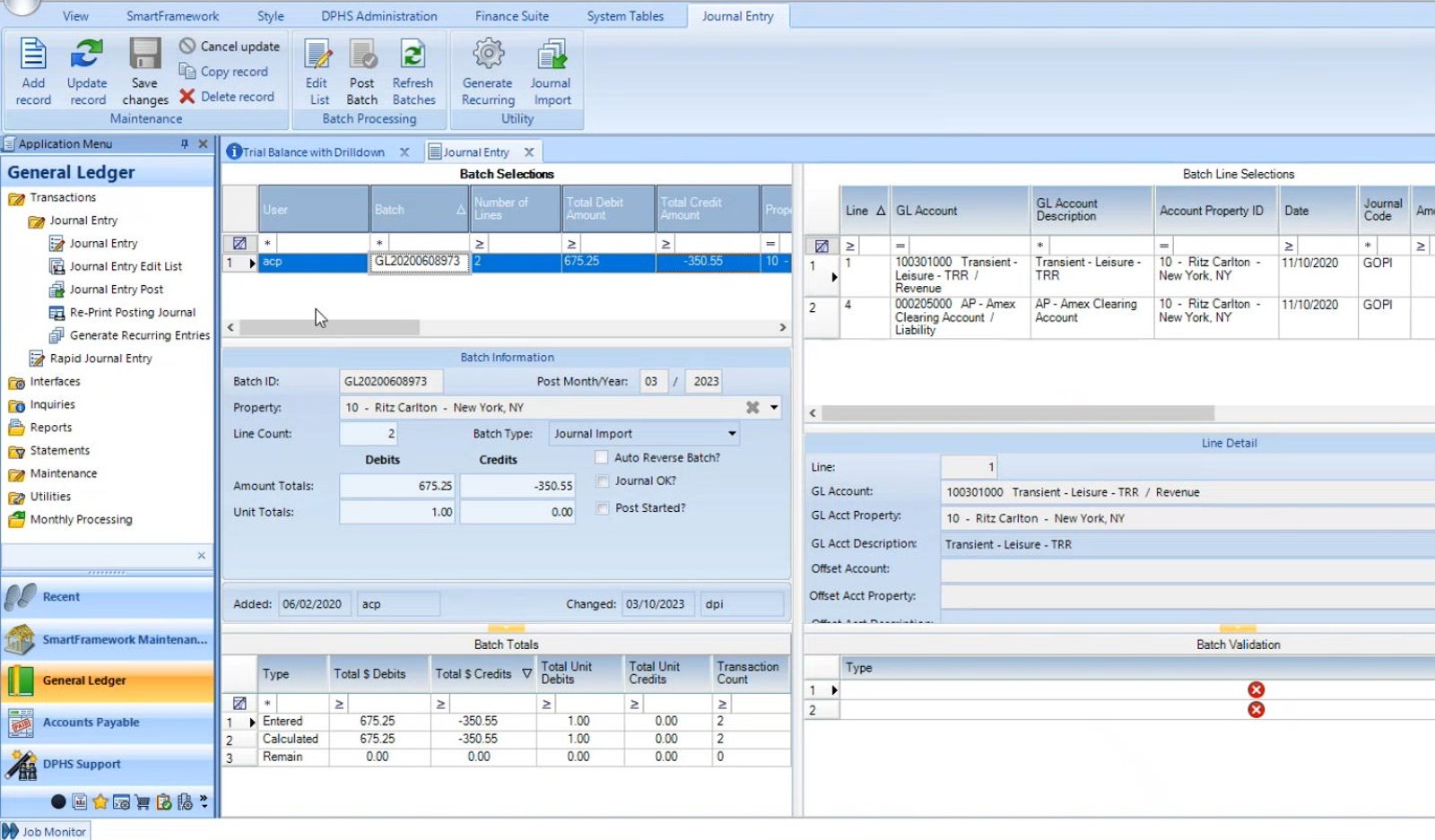Click Delete record with red X
The height and width of the screenshot is (840, 1435).
tap(227, 96)
